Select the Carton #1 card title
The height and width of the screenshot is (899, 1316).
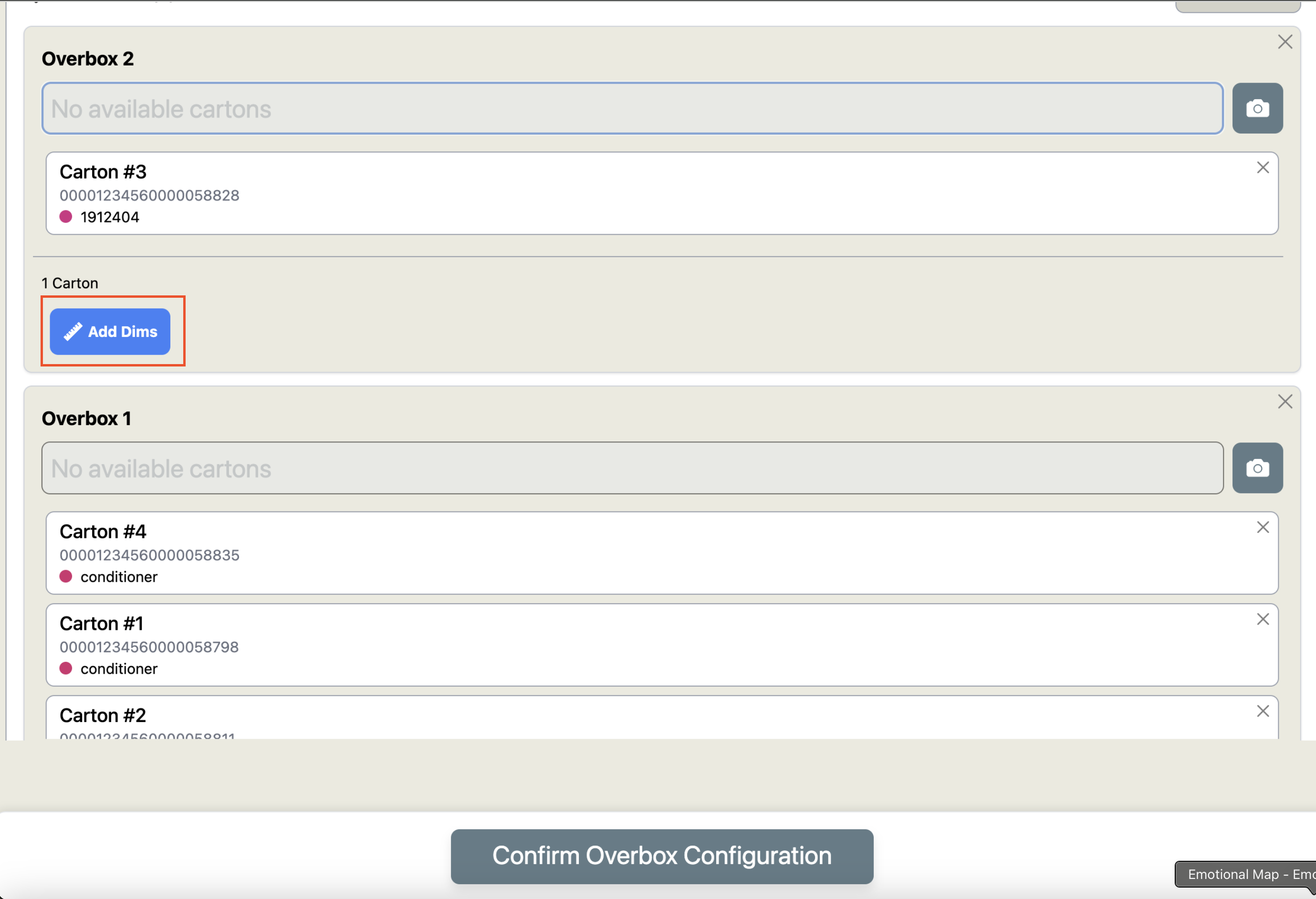[101, 623]
